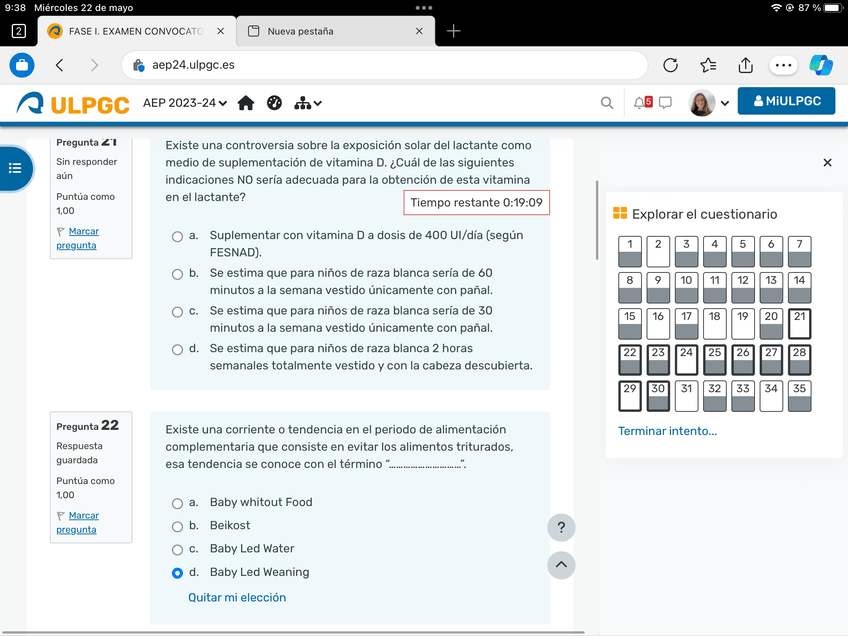Choose answer b. Beikost

click(x=177, y=526)
